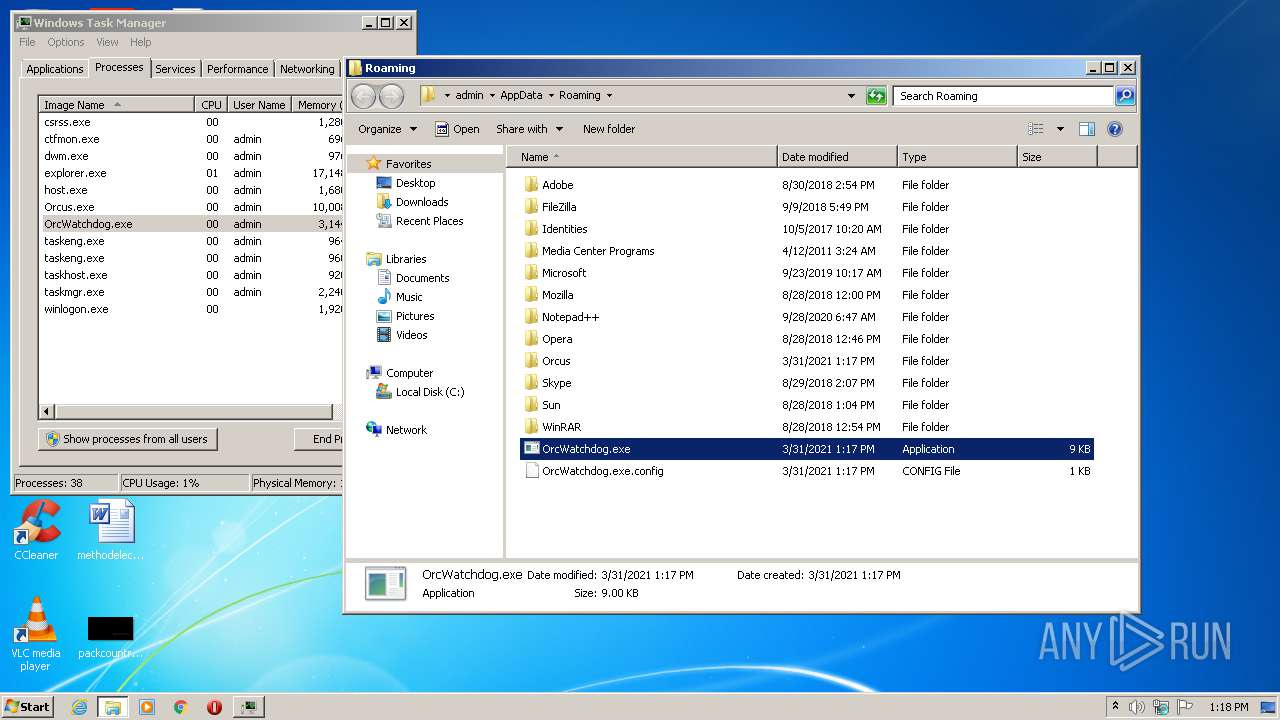Click the change view icon in Explorer toolbar
The height and width of the screenshot is (720, 1280).
coord(1036,129)
